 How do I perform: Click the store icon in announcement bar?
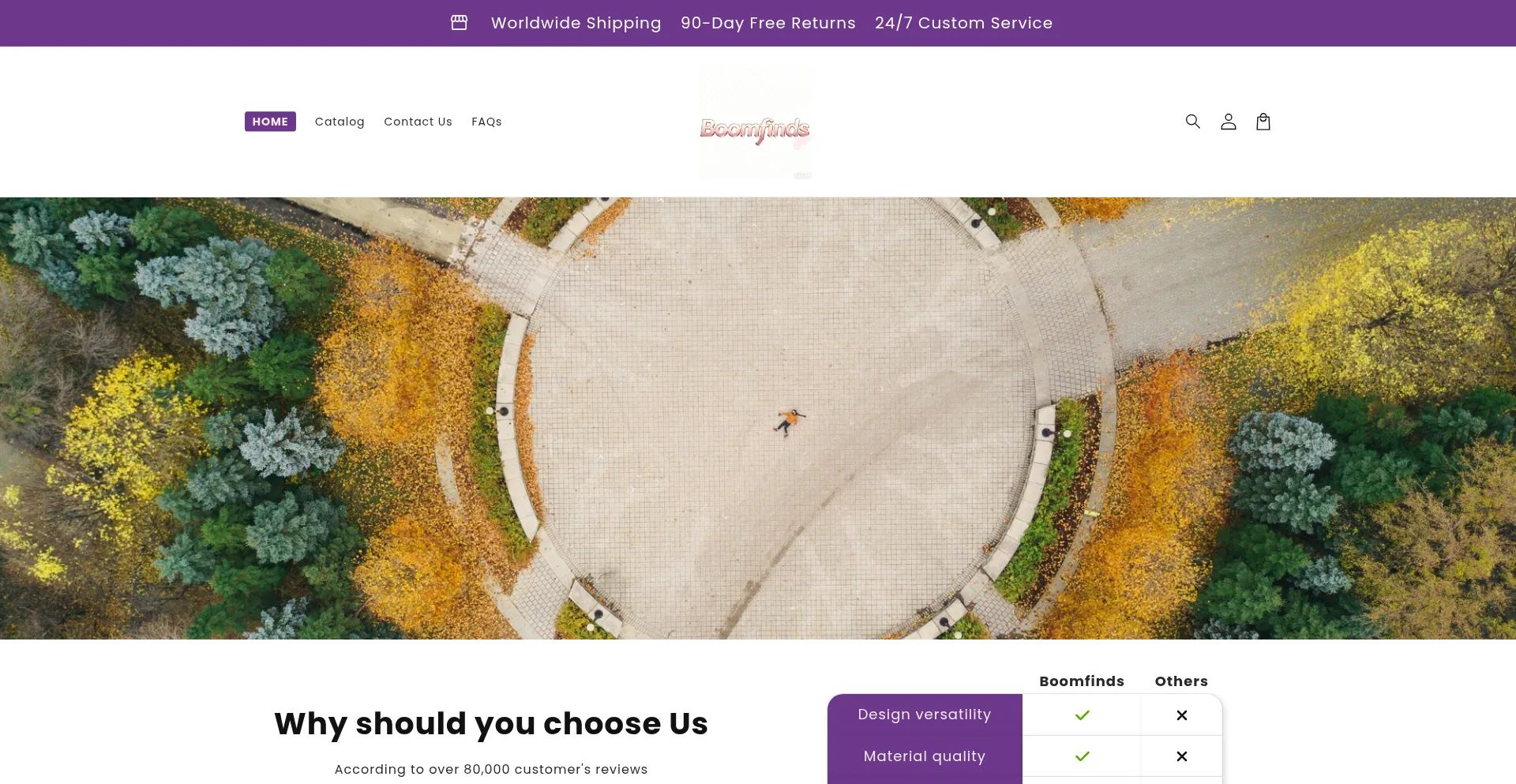pyautogui.click(x=459, y=23)
